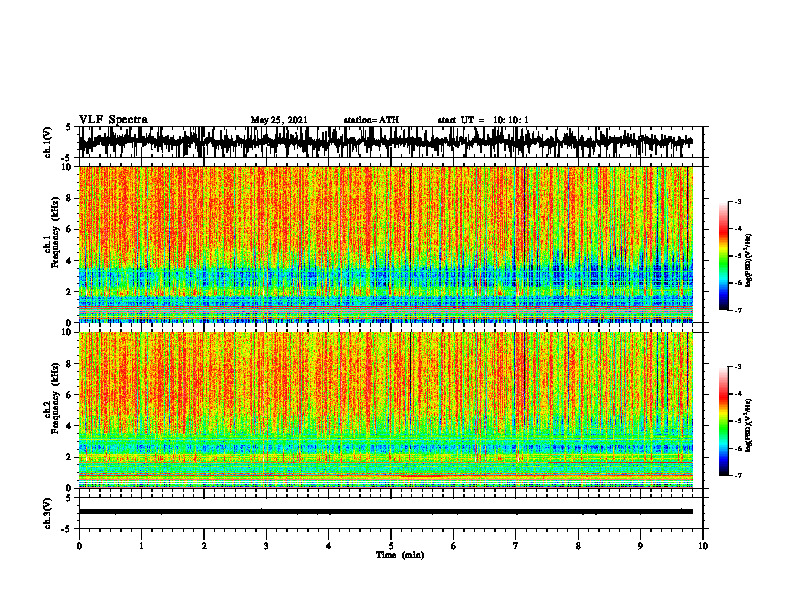Click time axis tick label '10'

[703, 546]
